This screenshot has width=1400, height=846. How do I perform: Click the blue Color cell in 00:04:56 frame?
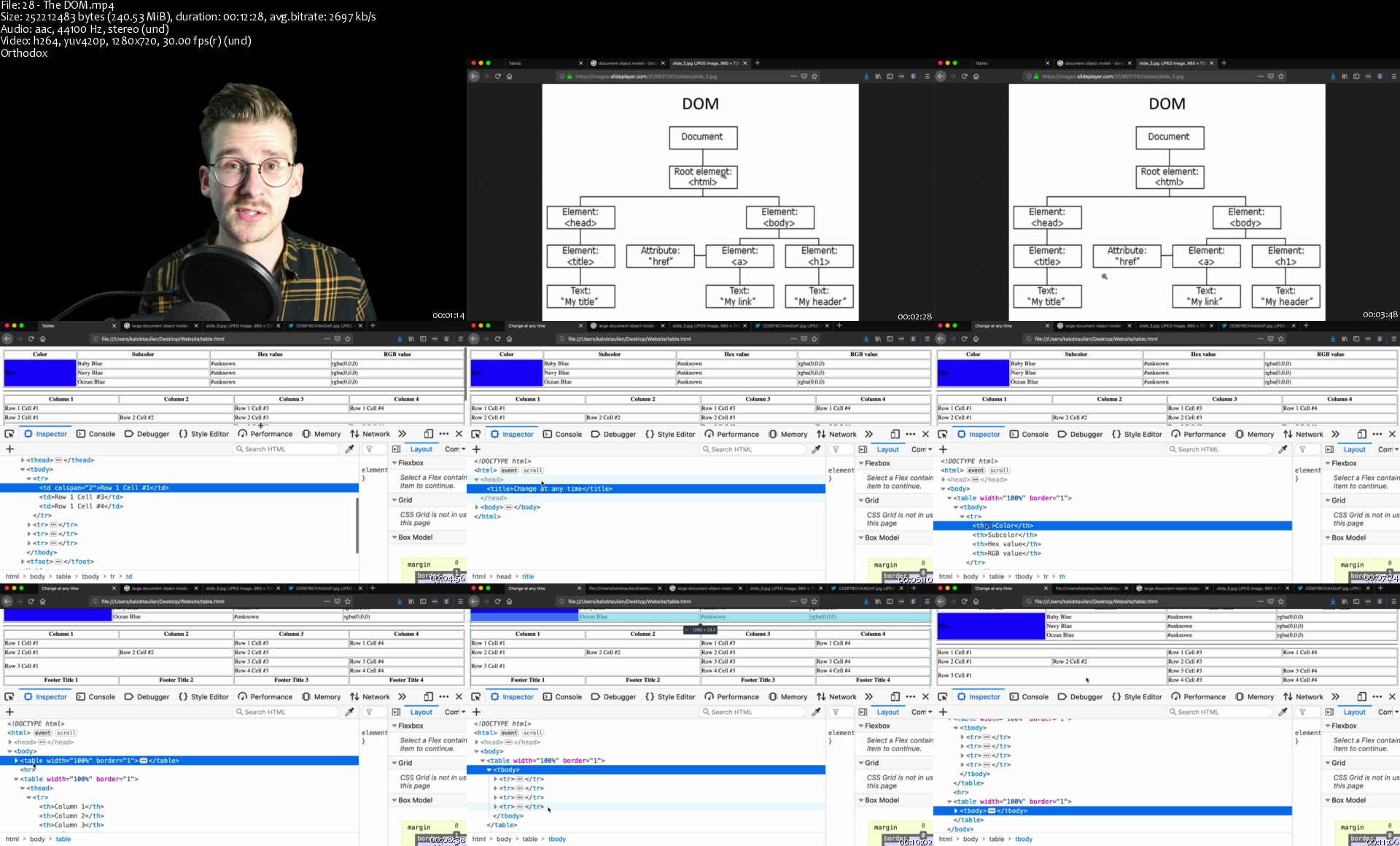click(x=40, y=373)
